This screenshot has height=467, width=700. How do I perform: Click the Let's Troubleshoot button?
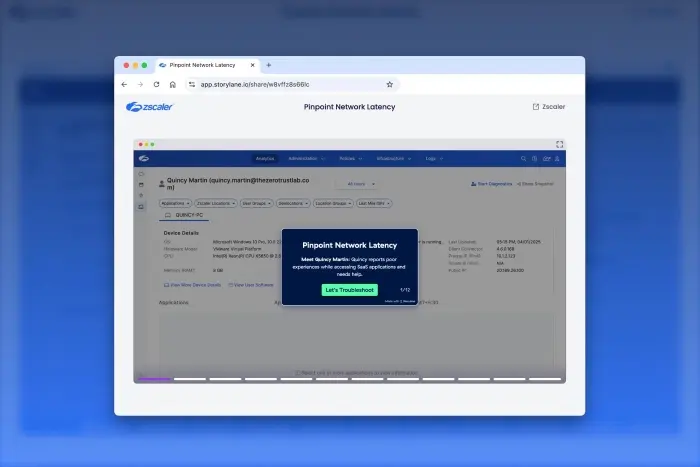350,290
